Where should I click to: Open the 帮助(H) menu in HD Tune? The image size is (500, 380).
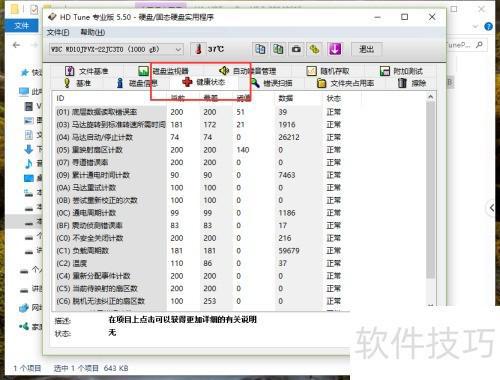click(92, 32)
